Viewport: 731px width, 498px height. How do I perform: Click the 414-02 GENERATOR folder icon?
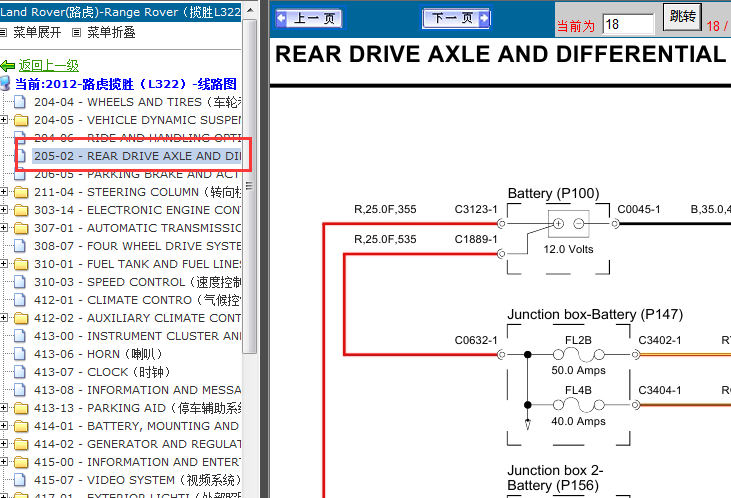21,444
